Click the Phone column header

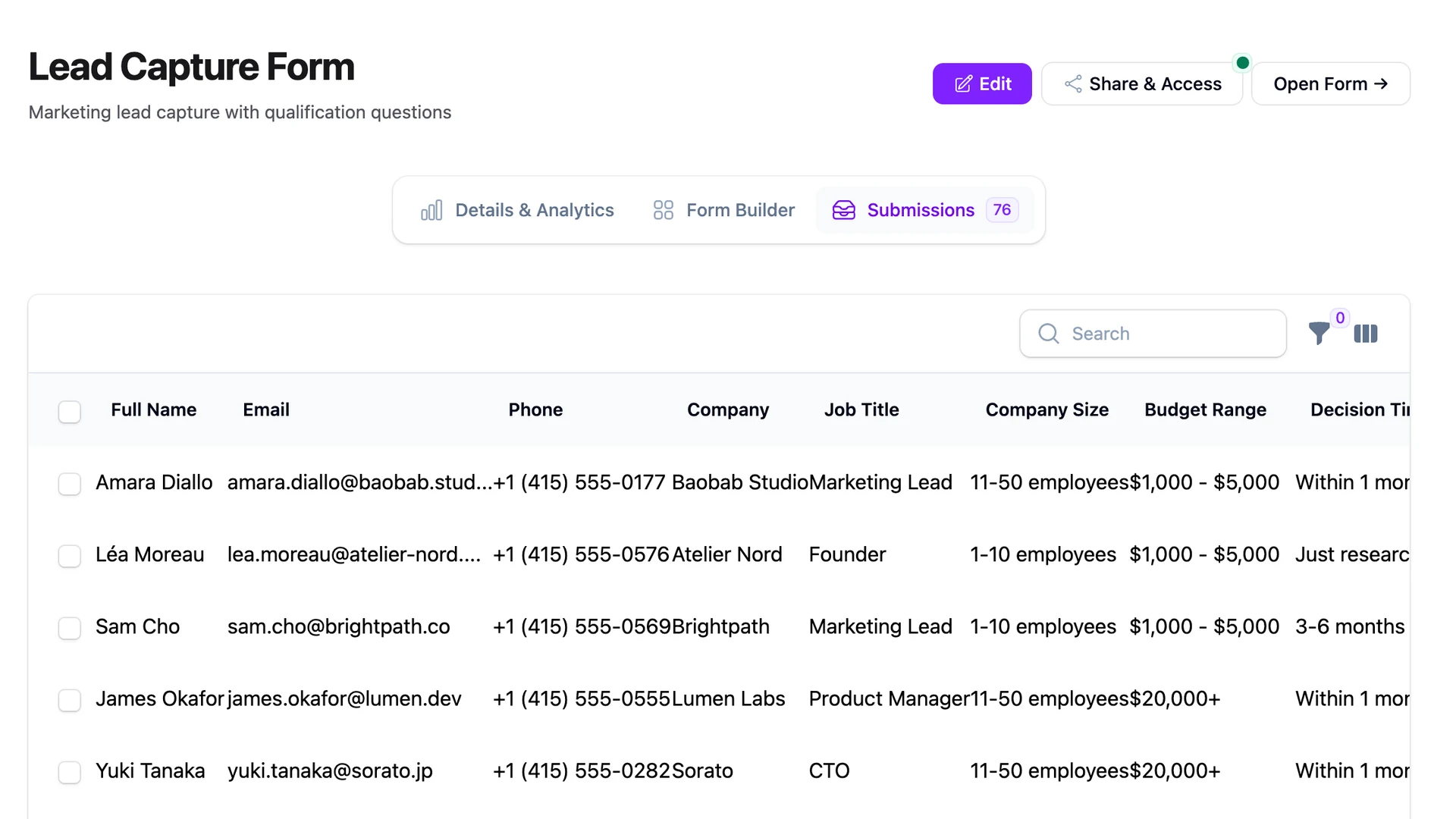535,409
